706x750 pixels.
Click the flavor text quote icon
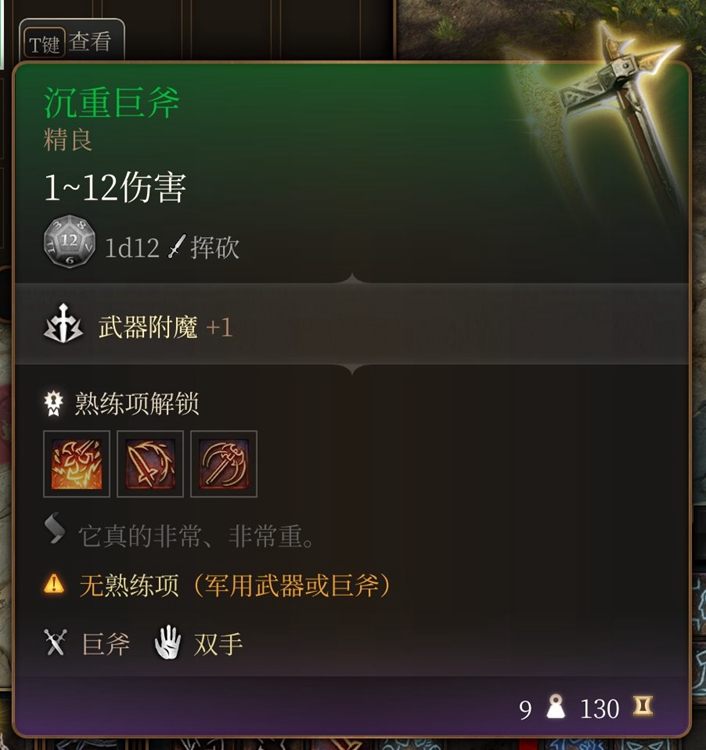55,528
